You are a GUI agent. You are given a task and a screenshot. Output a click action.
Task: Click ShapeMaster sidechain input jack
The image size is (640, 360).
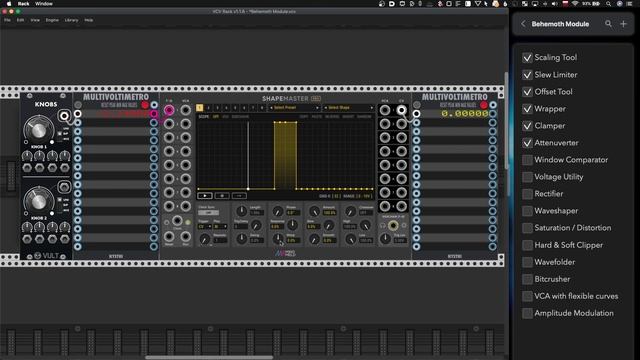pyautogui.click(x=393, y=225)
